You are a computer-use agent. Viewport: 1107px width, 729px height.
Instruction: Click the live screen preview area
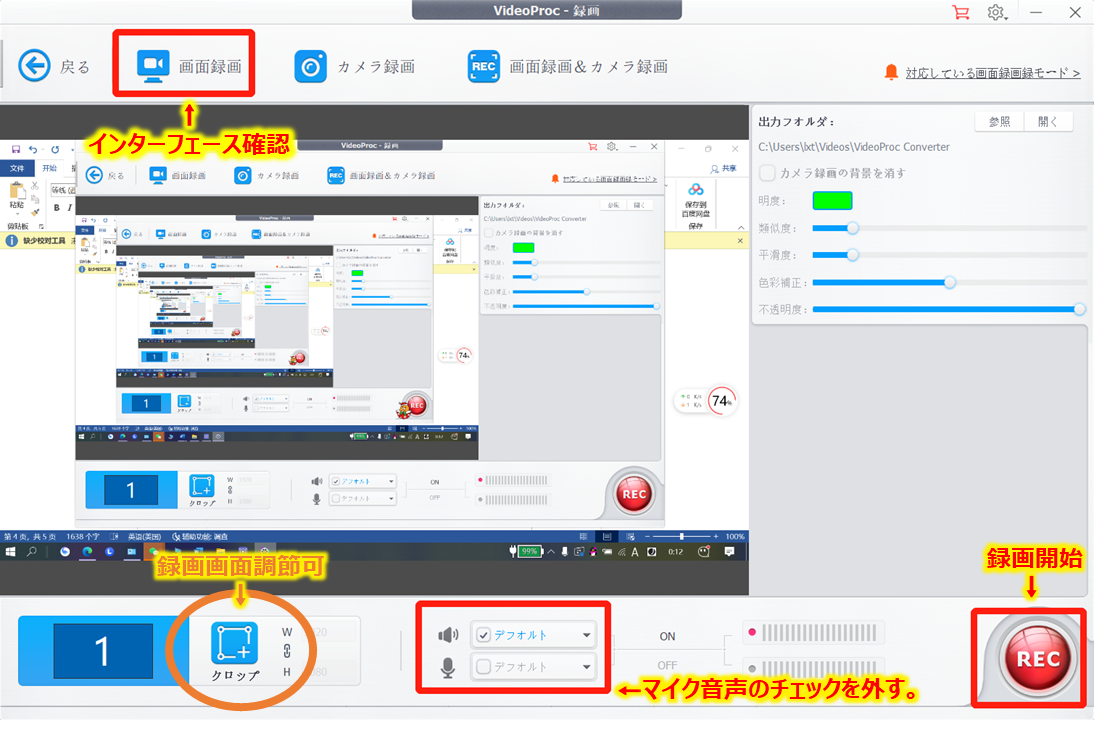click(x=374, y=351)
